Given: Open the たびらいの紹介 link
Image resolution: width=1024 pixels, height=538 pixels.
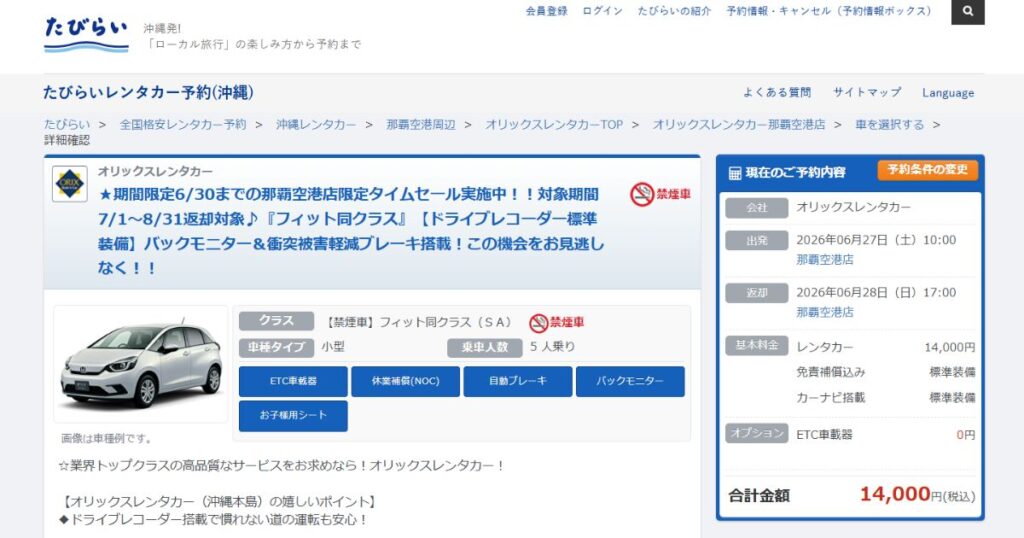Looking at the screenshot, I should coord(674,11).
